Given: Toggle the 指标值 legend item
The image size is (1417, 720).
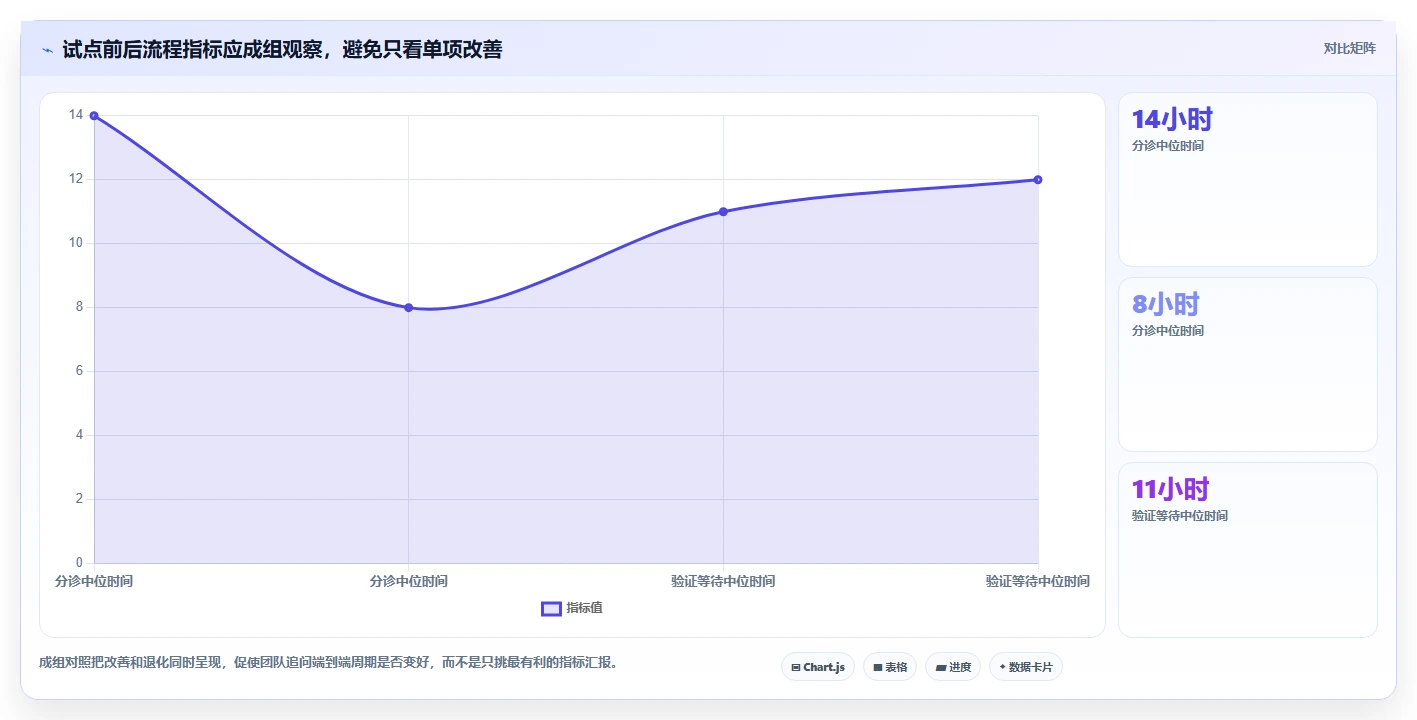Looking at the screenshot, I should (572, 608).
